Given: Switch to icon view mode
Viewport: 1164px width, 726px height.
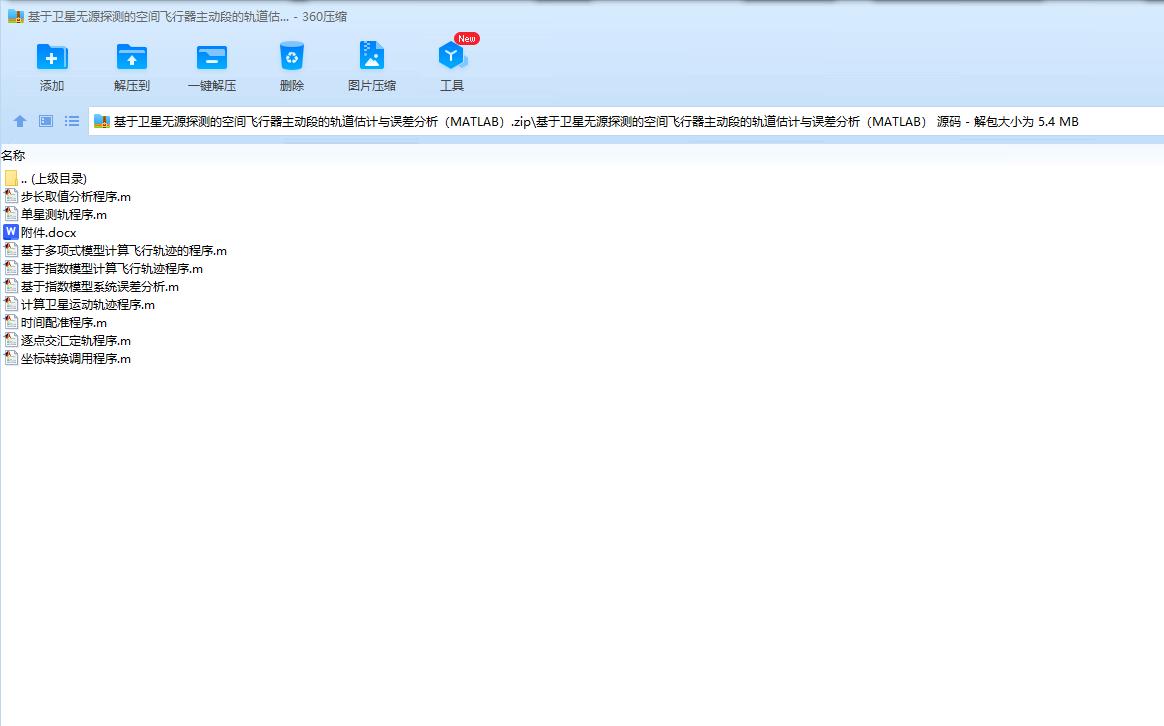Looking at the screenshot, I should 46,121.
